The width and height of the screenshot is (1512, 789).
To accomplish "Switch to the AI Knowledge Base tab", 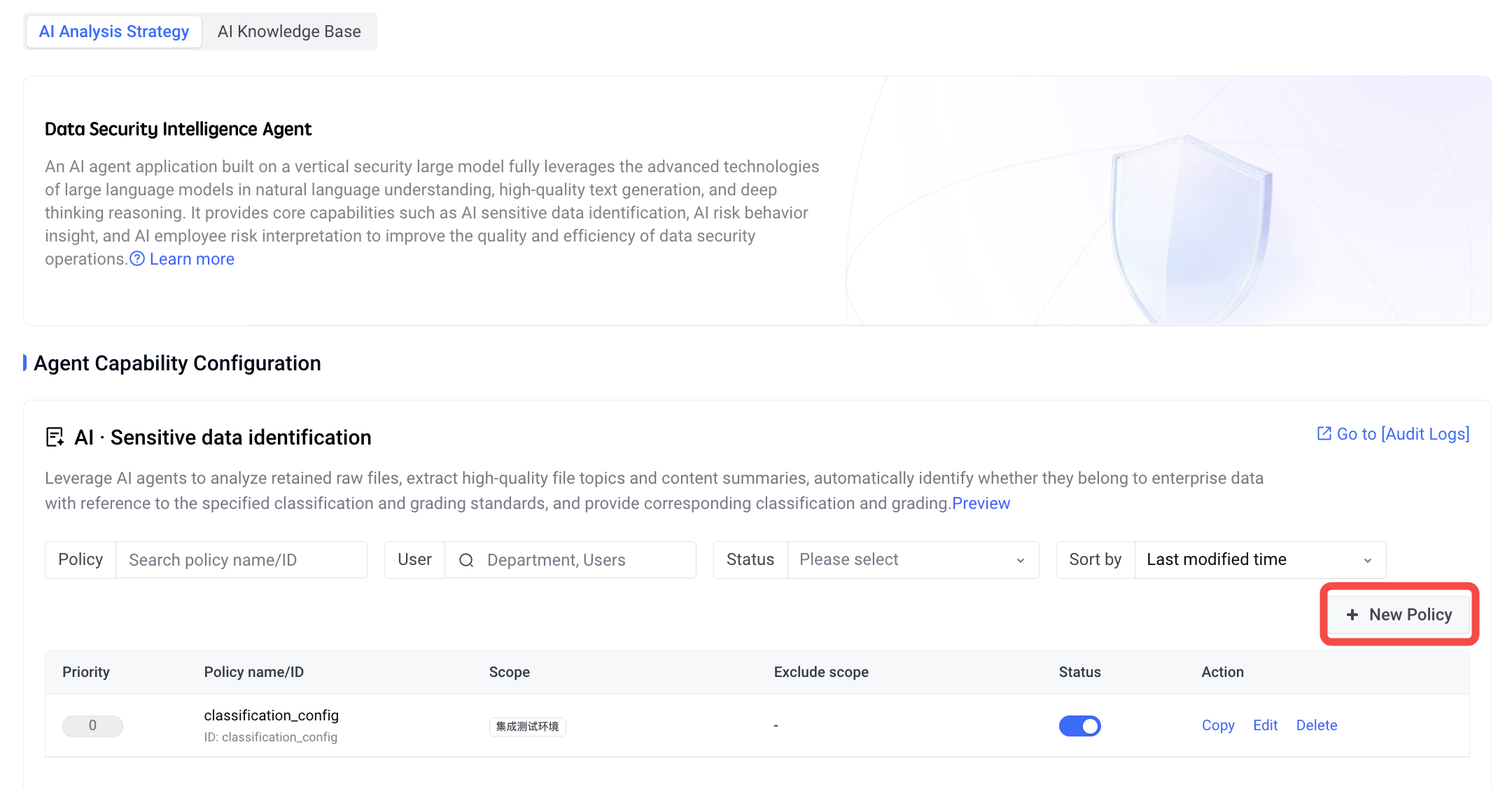I will pos(289,32).
